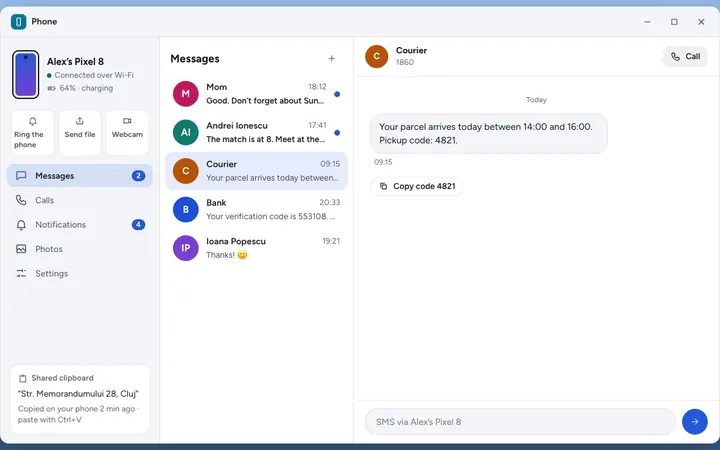
Task: Click Andrei Ionescu's green AI avatar
Action: pos(186,133)
